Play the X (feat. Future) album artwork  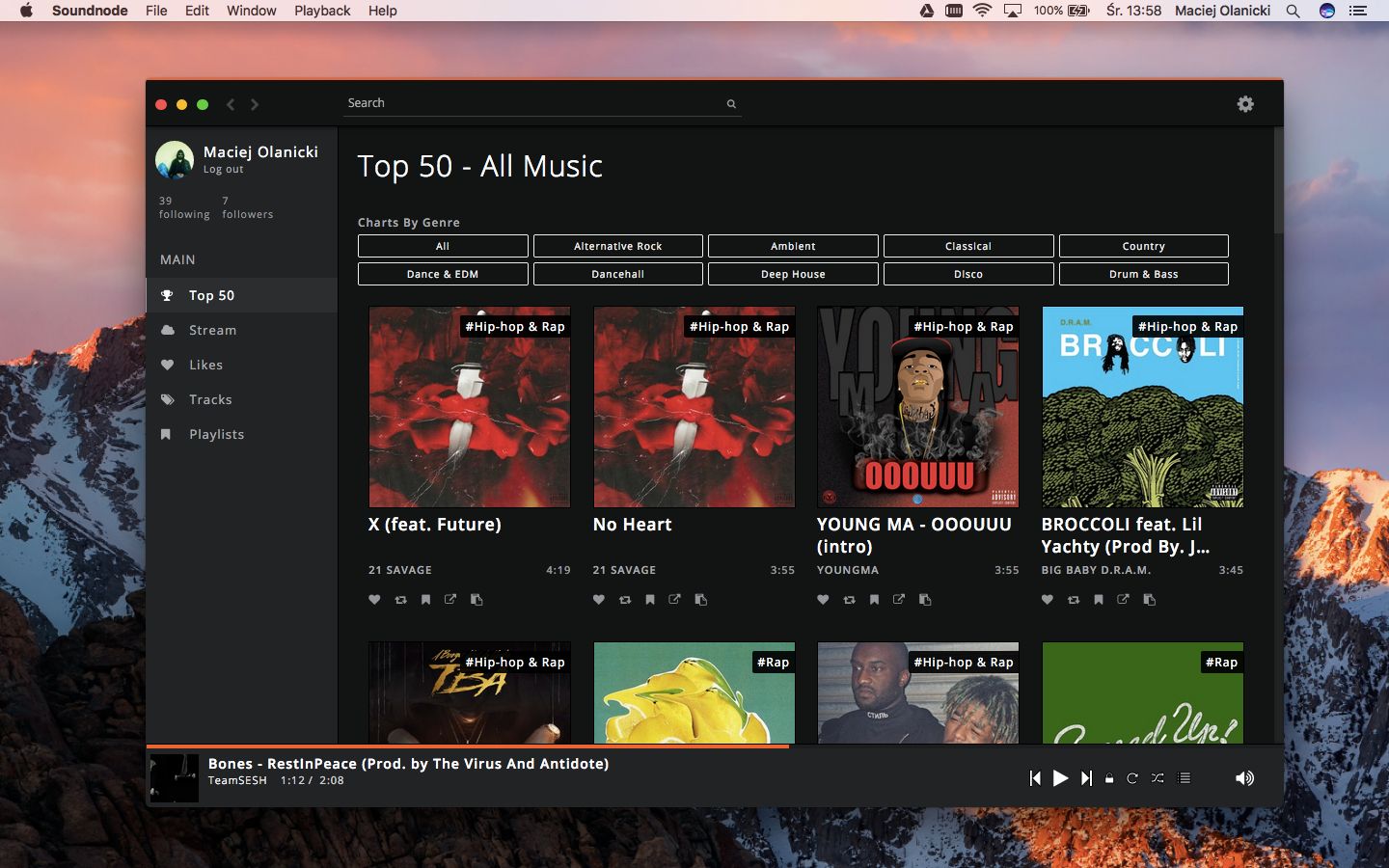coord(470,407)
